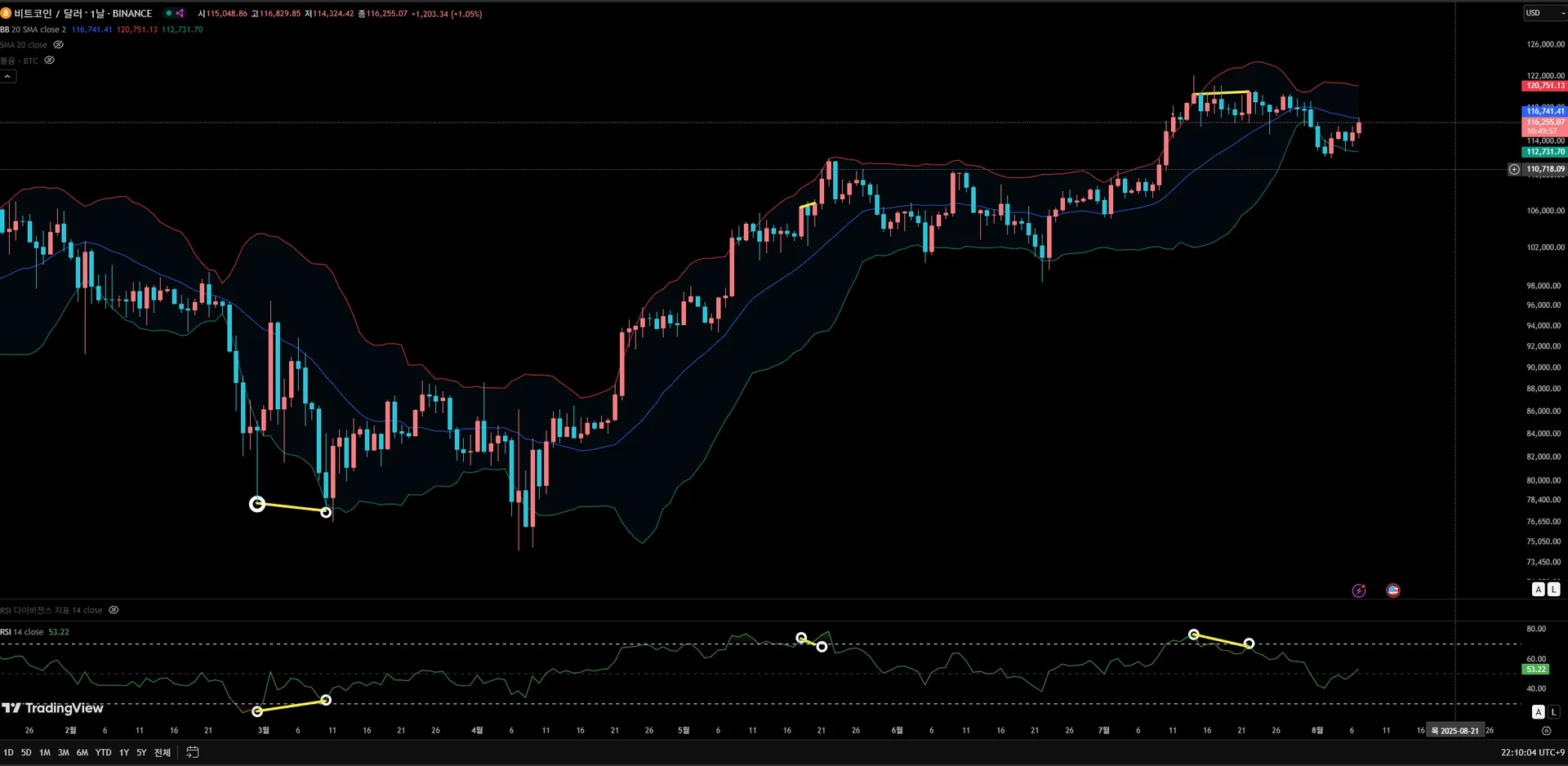Click the 3월 label on time axis

pos(263,731)
